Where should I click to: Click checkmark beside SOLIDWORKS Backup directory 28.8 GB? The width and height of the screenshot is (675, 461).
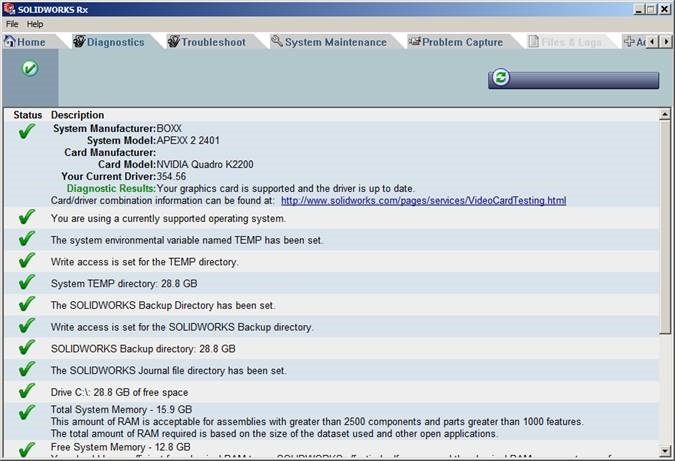27,347
